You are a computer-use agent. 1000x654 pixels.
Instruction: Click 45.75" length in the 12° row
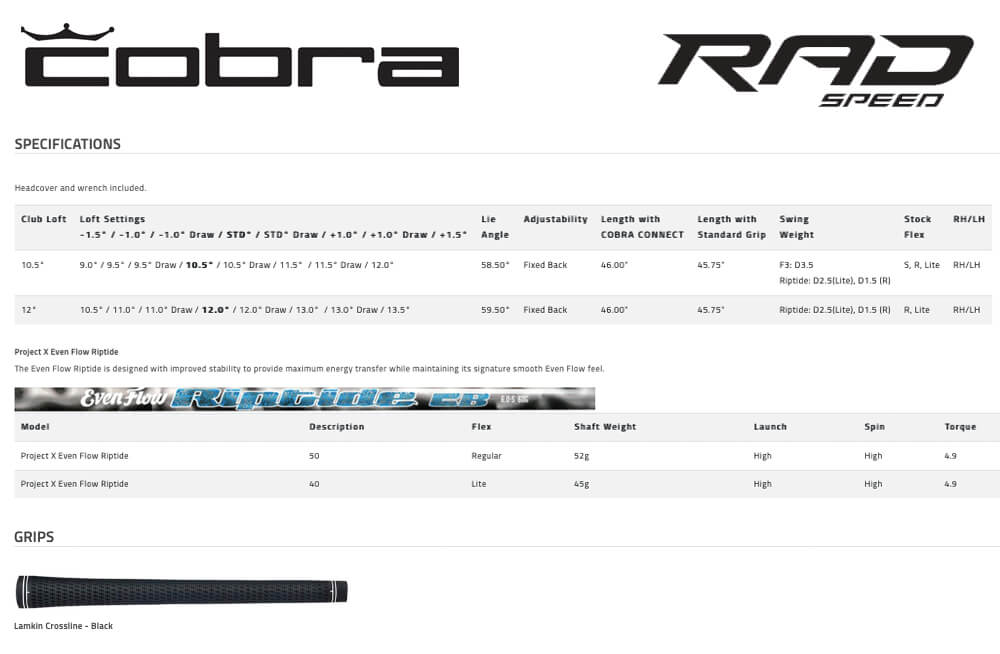[711, 309]
